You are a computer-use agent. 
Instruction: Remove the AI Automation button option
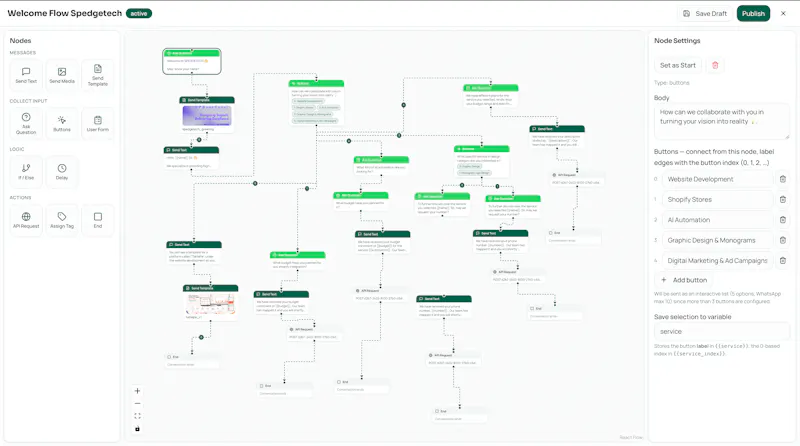[x=783, y=220]
